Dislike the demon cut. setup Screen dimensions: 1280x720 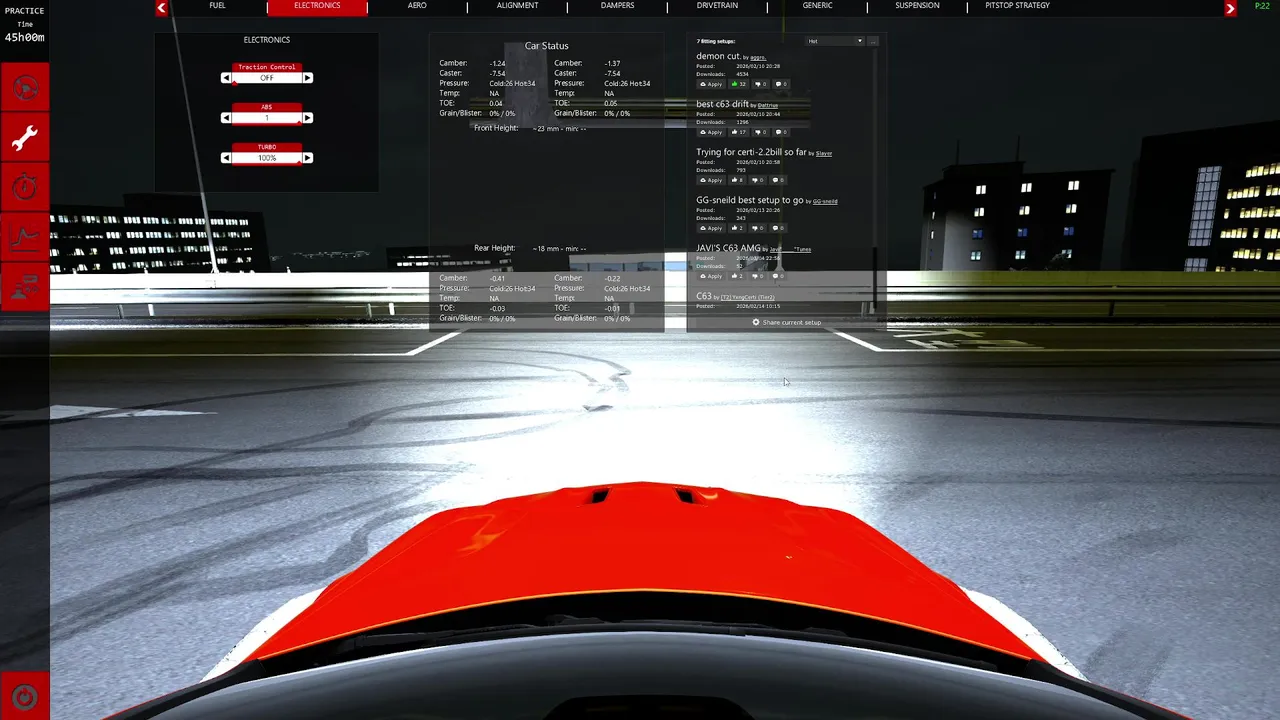coord(759,84)
